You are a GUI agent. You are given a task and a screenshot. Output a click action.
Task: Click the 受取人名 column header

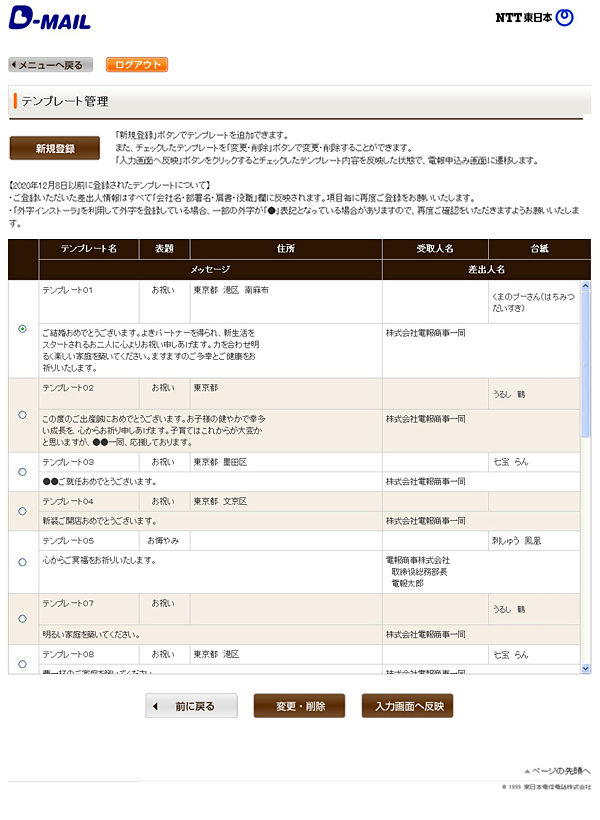point(435,249)
